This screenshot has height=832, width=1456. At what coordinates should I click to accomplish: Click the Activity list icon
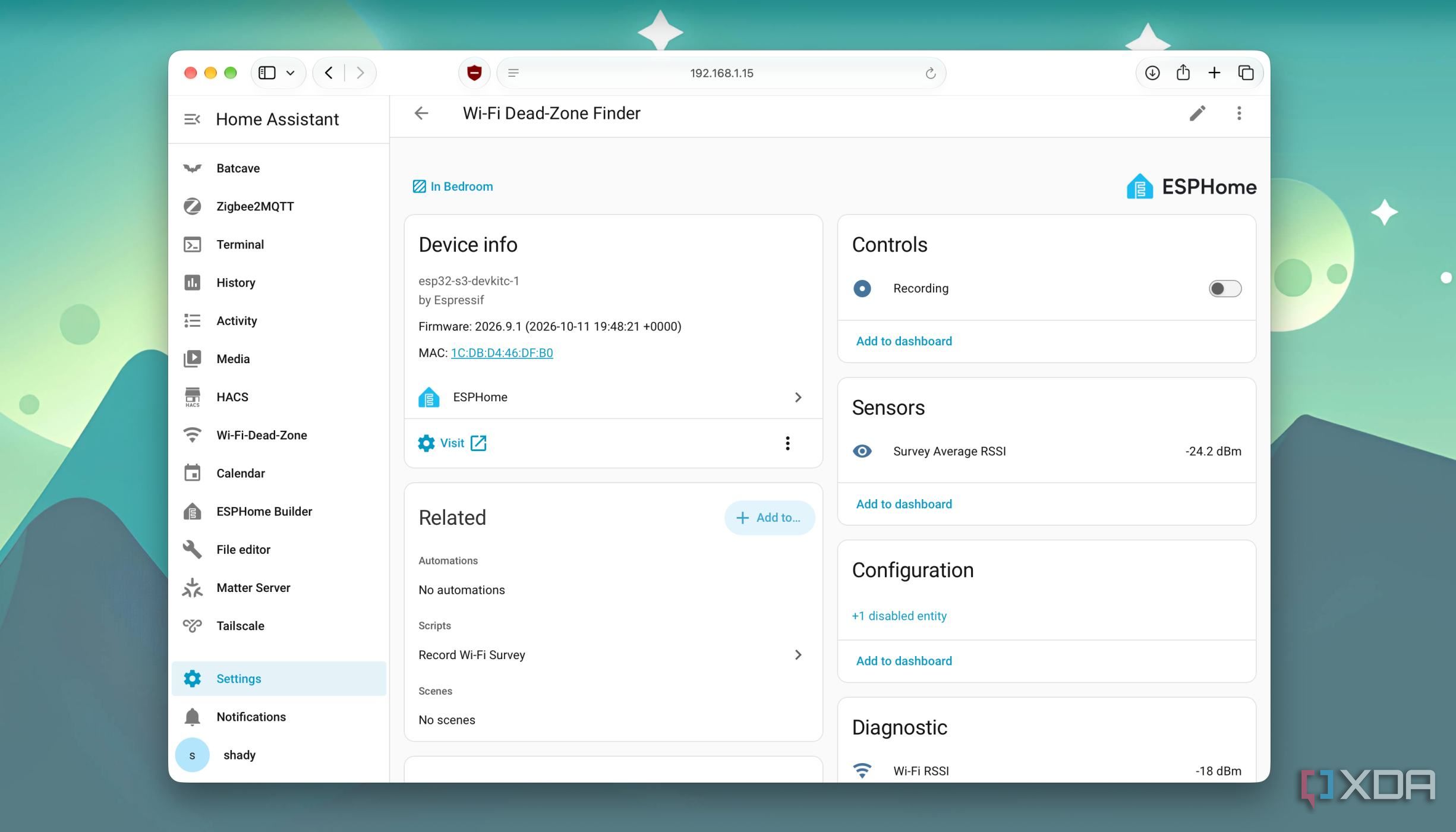pyautogui.click(x=192, y=321)
